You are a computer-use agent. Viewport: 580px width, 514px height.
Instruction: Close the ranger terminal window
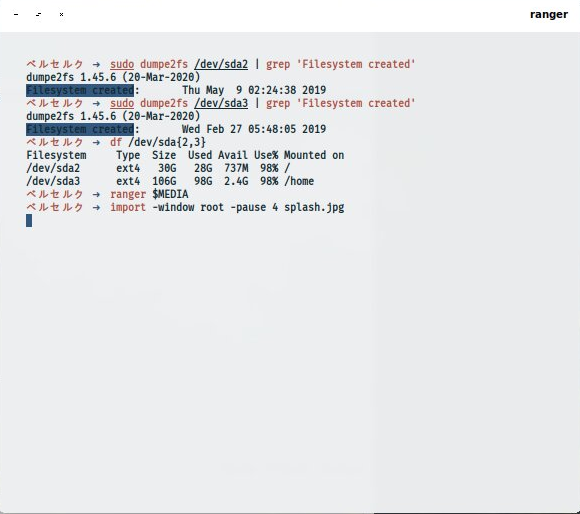pos(61,14)
